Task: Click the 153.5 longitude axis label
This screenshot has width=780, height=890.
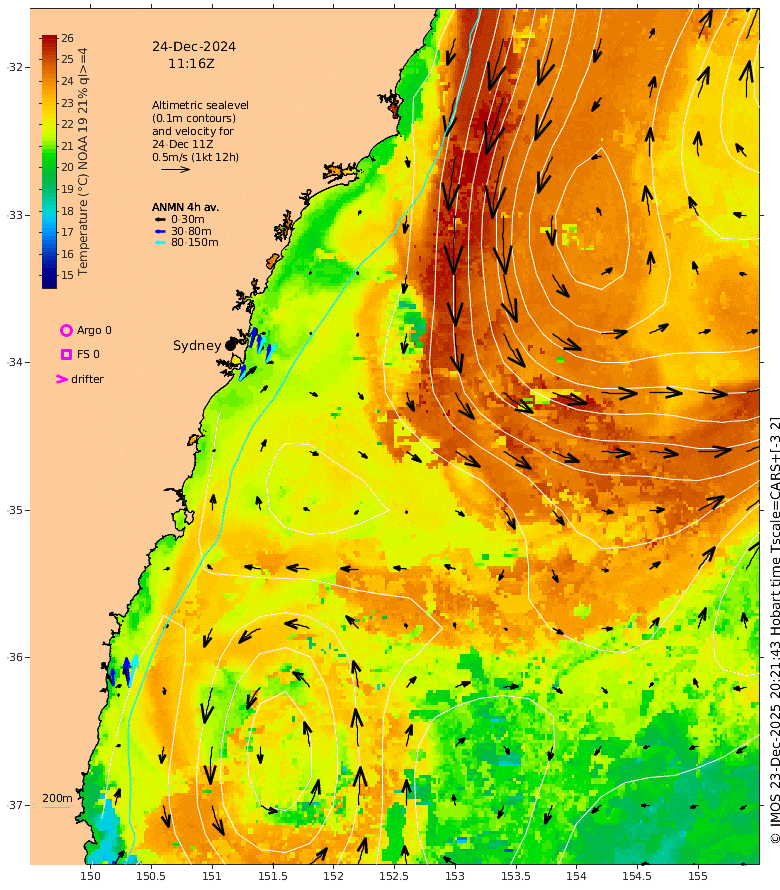Action: pyautogui.click(x=515, y=876)
